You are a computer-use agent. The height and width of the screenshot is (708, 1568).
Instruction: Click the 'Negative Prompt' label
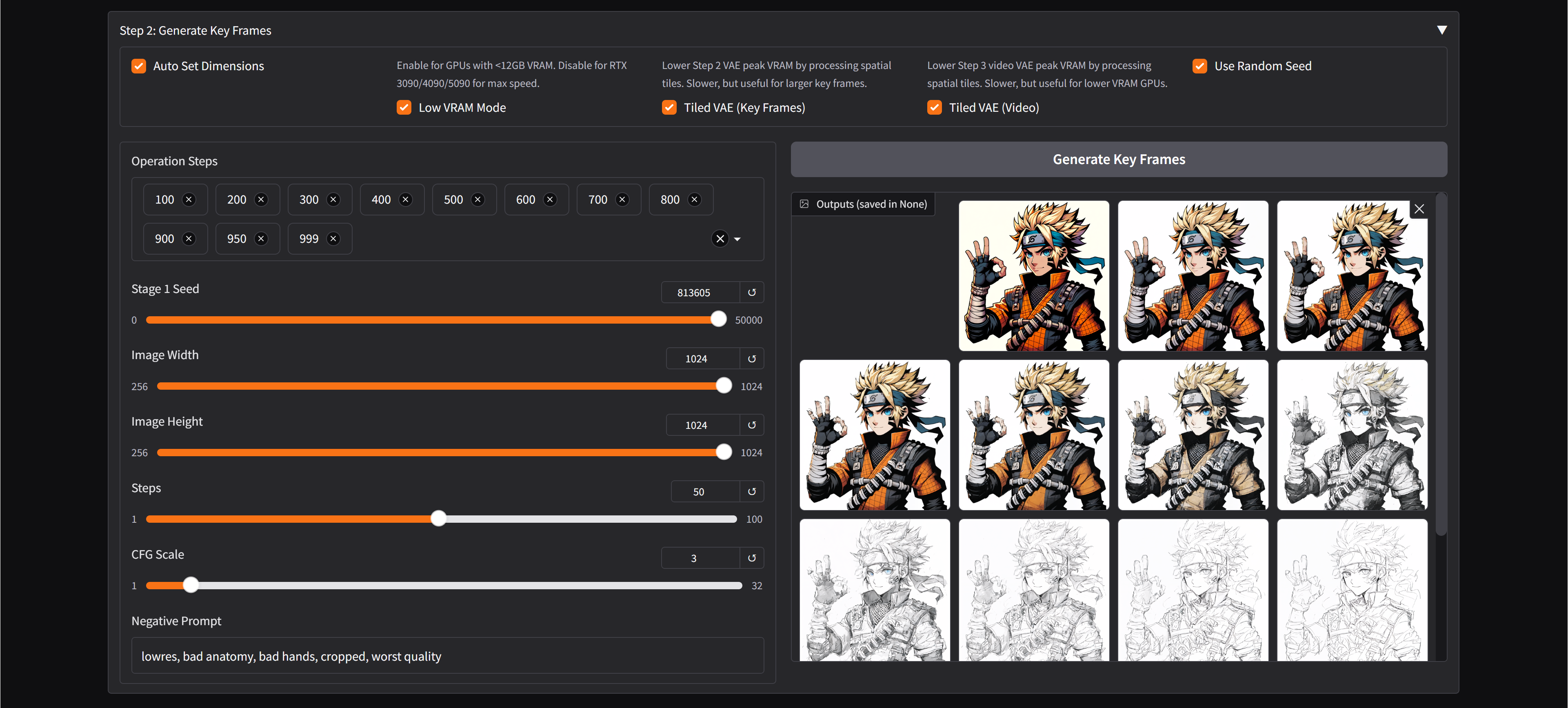point(177,621)
